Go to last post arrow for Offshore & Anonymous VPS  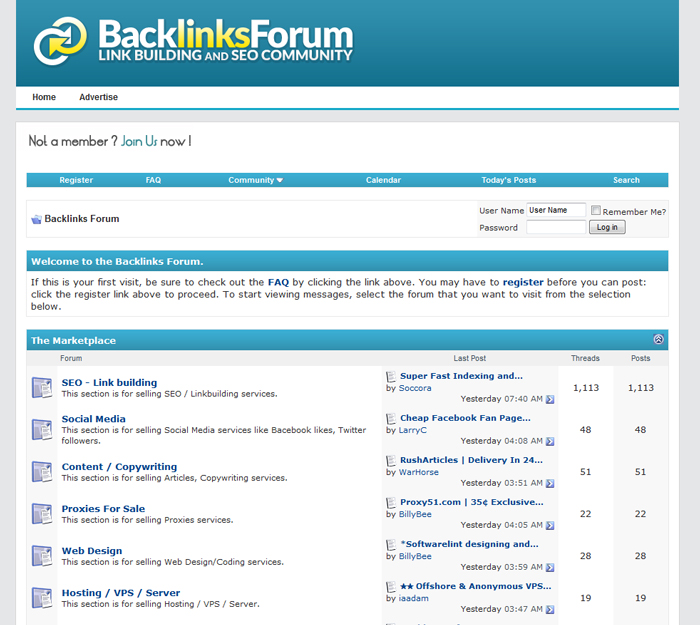[550, 609]
